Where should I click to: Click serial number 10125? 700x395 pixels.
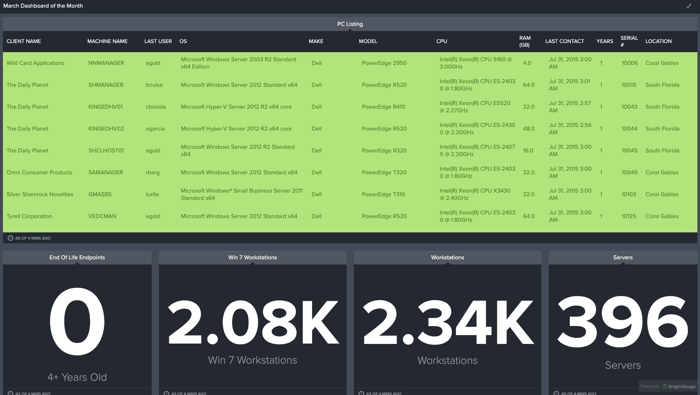(x=629, y=216)
